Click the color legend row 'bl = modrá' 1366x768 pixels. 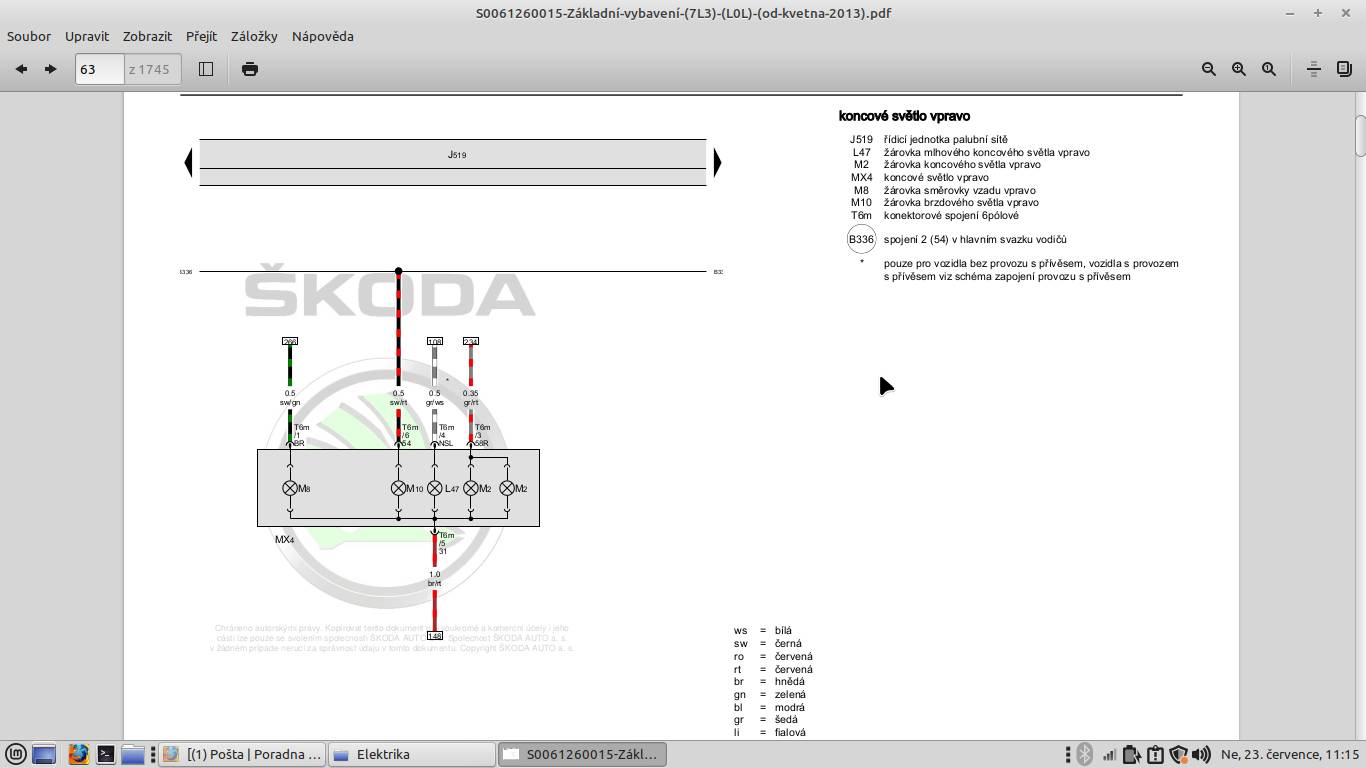tap(768, 707)
